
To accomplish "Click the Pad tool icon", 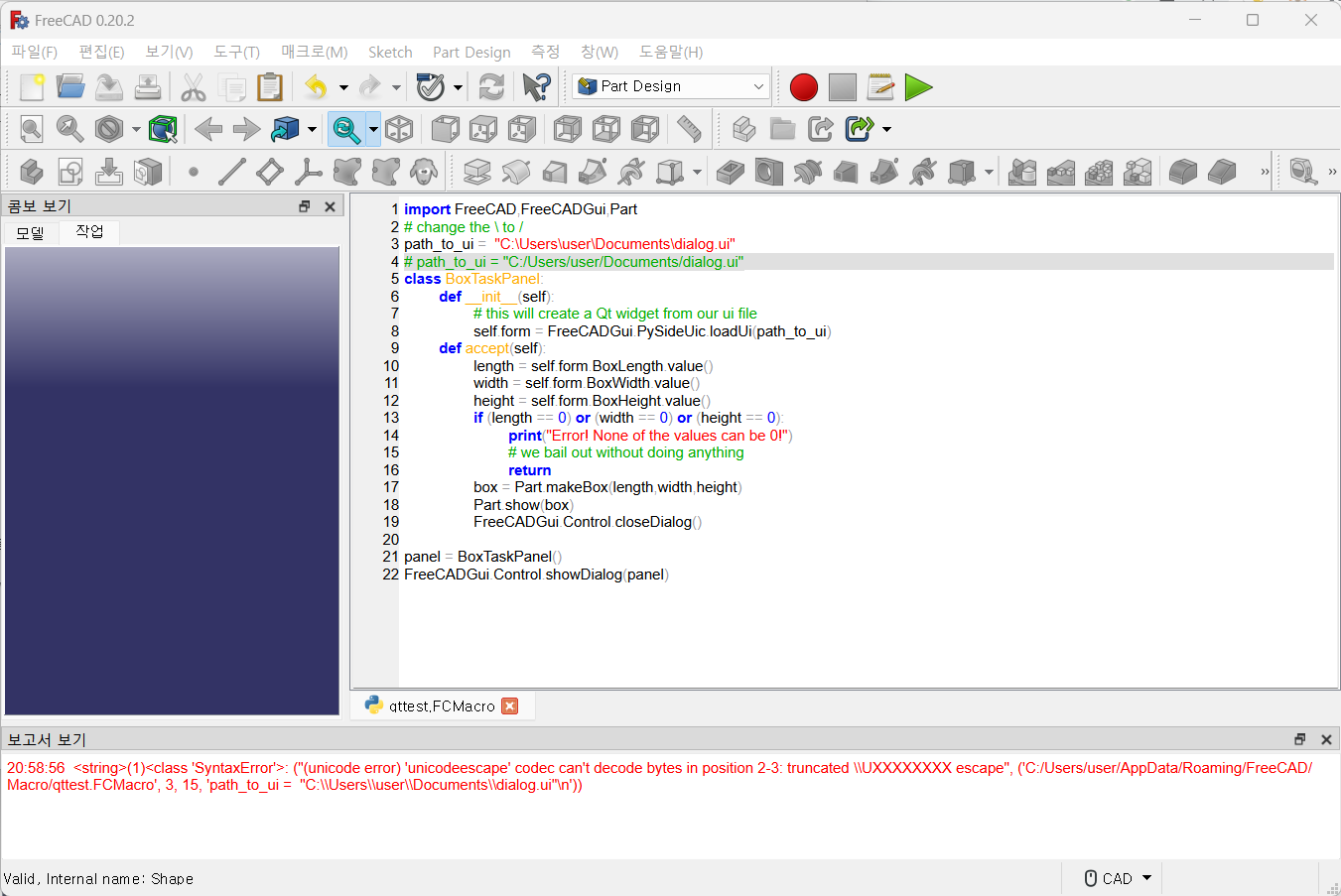I will click(477, 172).
